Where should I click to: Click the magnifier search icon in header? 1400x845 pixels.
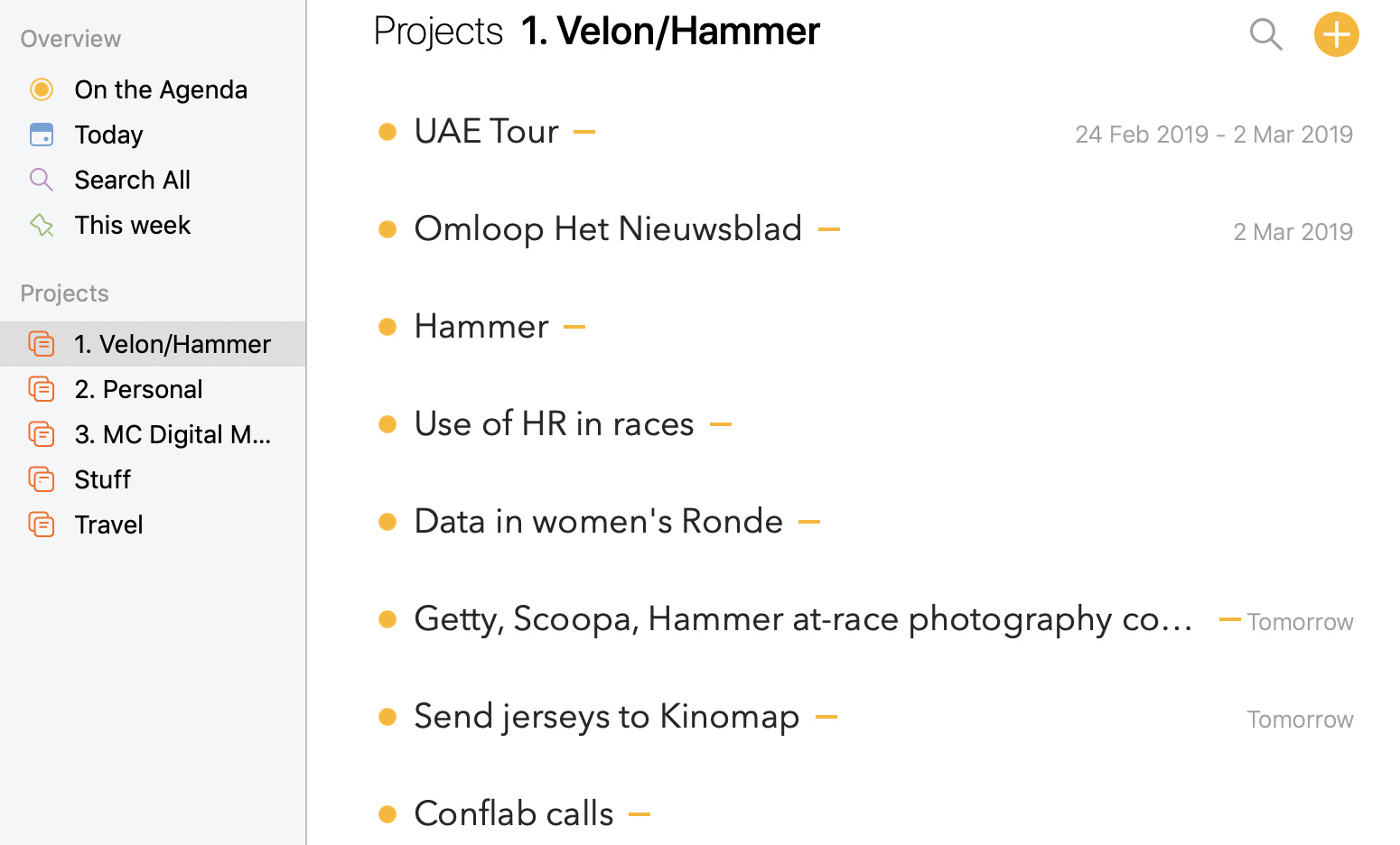[1265, 35]
